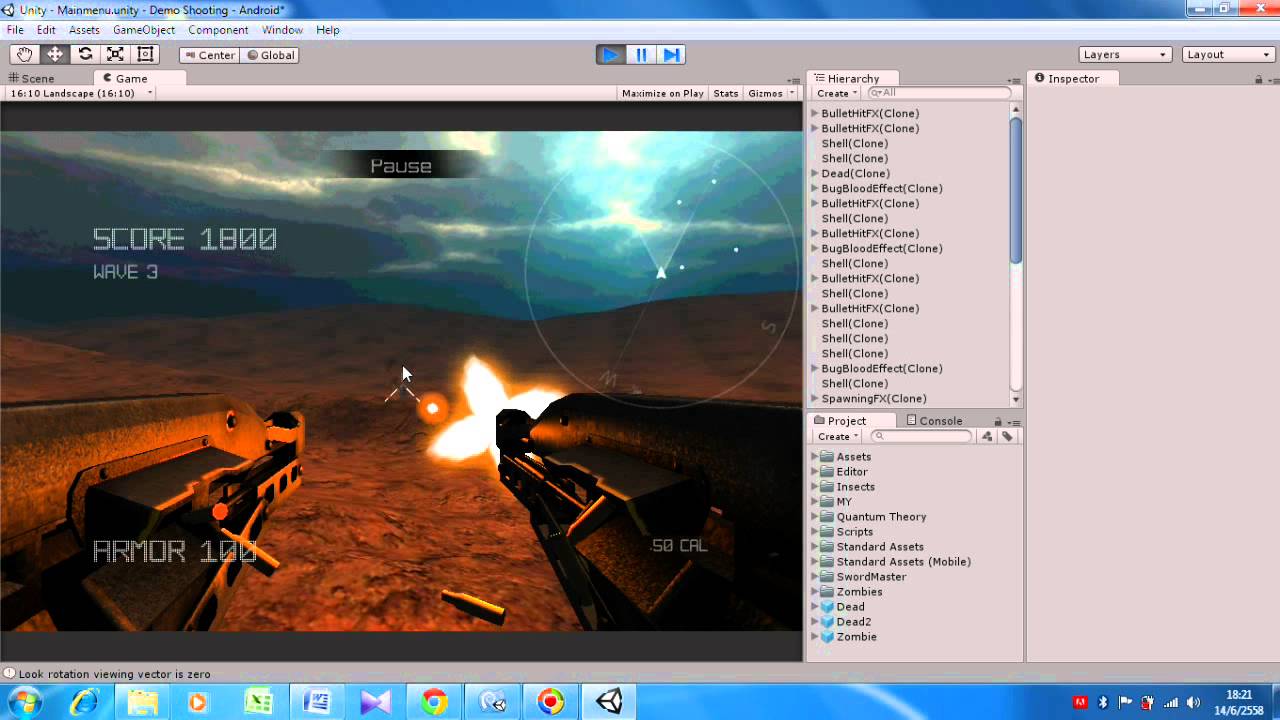Switch to the Console tab
1280x720 pixels.
click(x=934, y=421)
